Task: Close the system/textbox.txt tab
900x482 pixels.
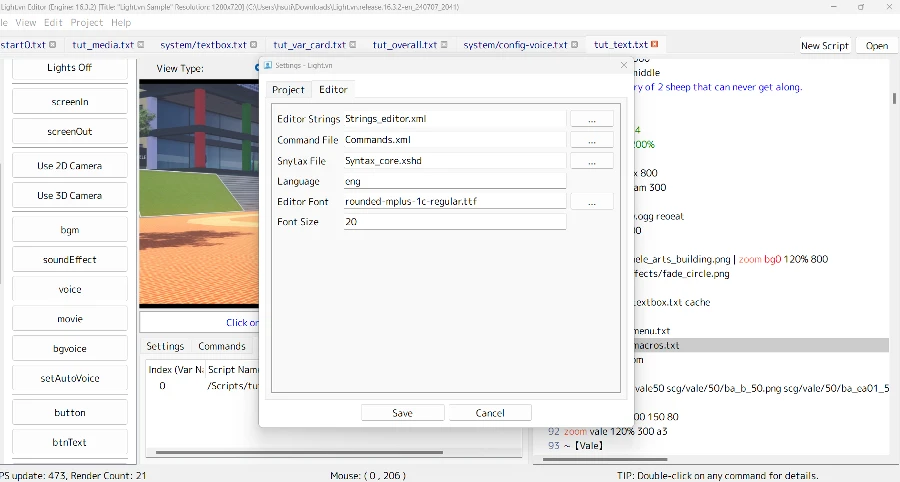Action: [x=253, y=45]
